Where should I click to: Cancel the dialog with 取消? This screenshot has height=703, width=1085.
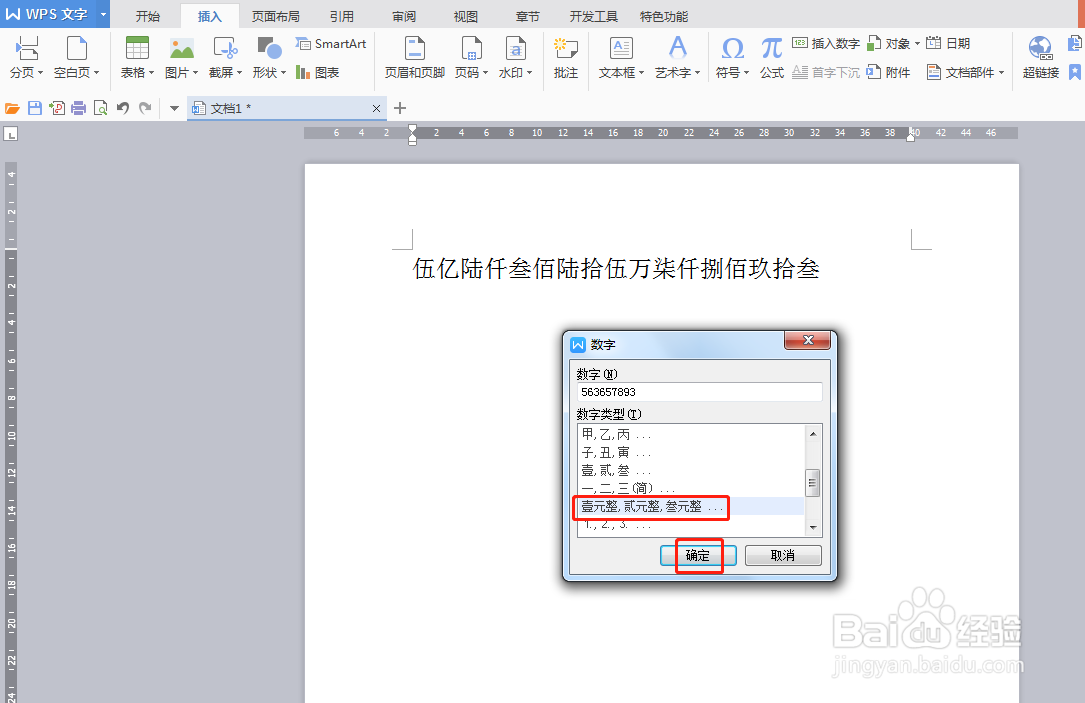pos(783,555)
